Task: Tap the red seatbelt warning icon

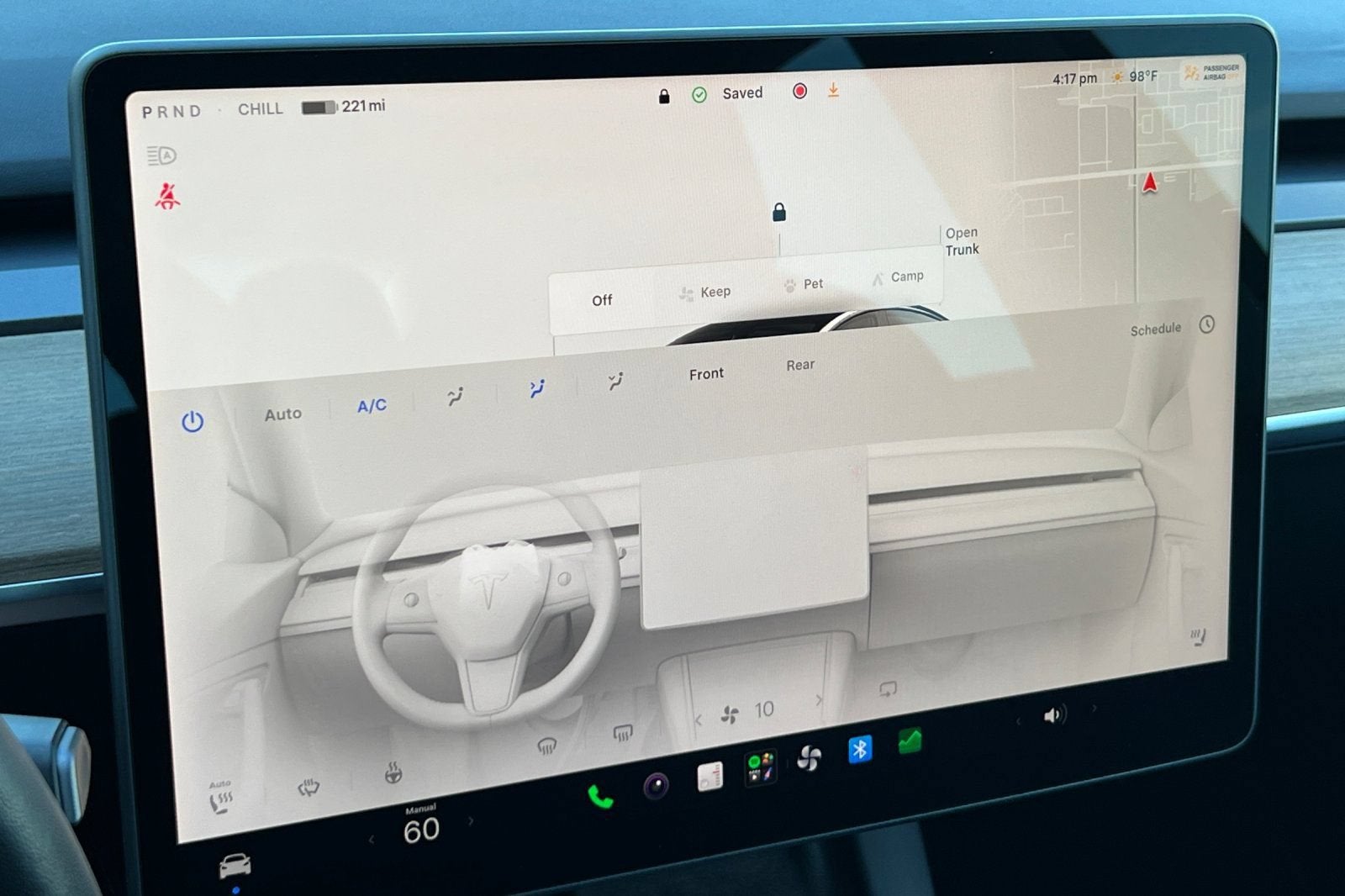Action: pos(167,197)
